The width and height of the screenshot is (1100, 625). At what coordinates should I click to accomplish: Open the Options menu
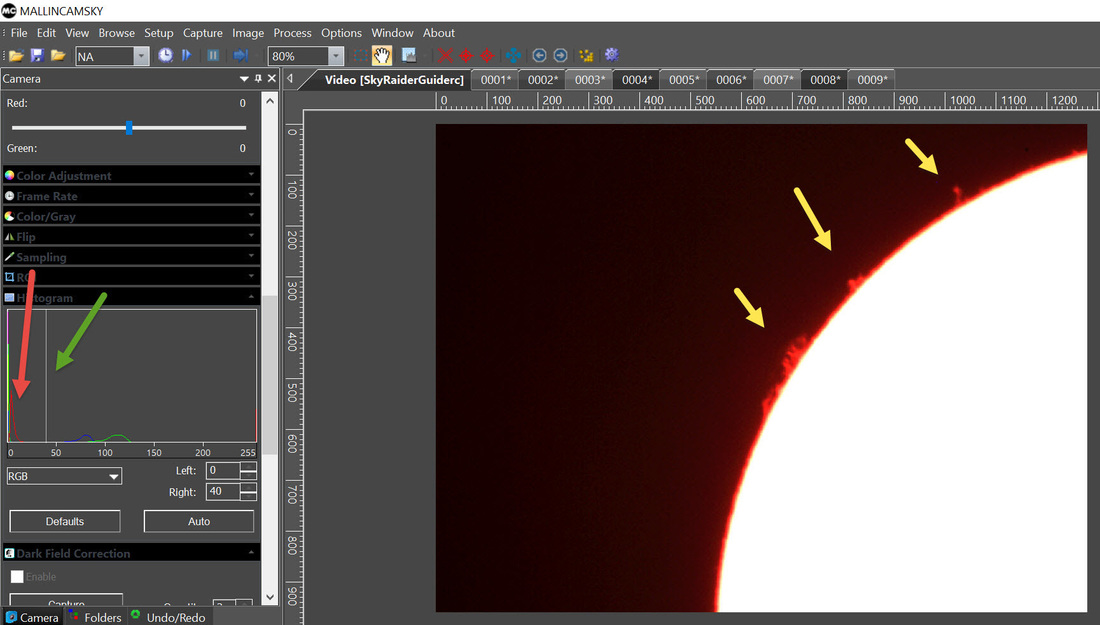point(342,33)
